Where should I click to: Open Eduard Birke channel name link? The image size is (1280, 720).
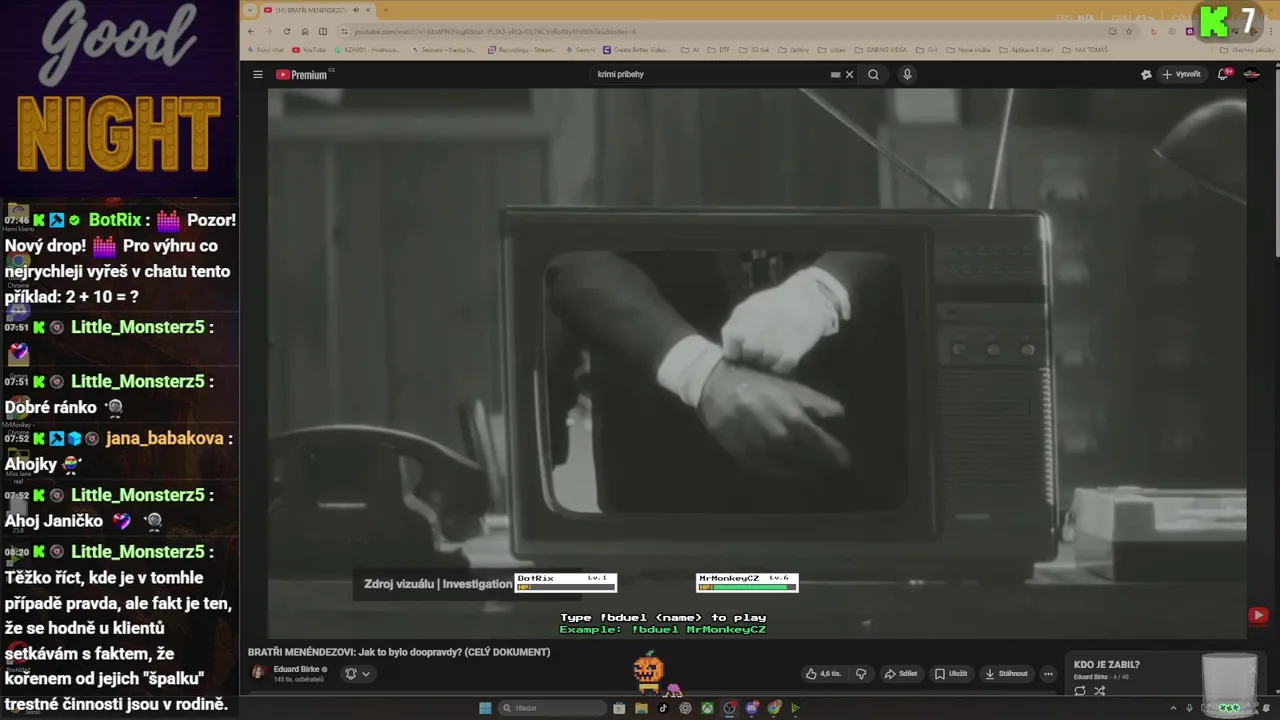click(297, 669)
